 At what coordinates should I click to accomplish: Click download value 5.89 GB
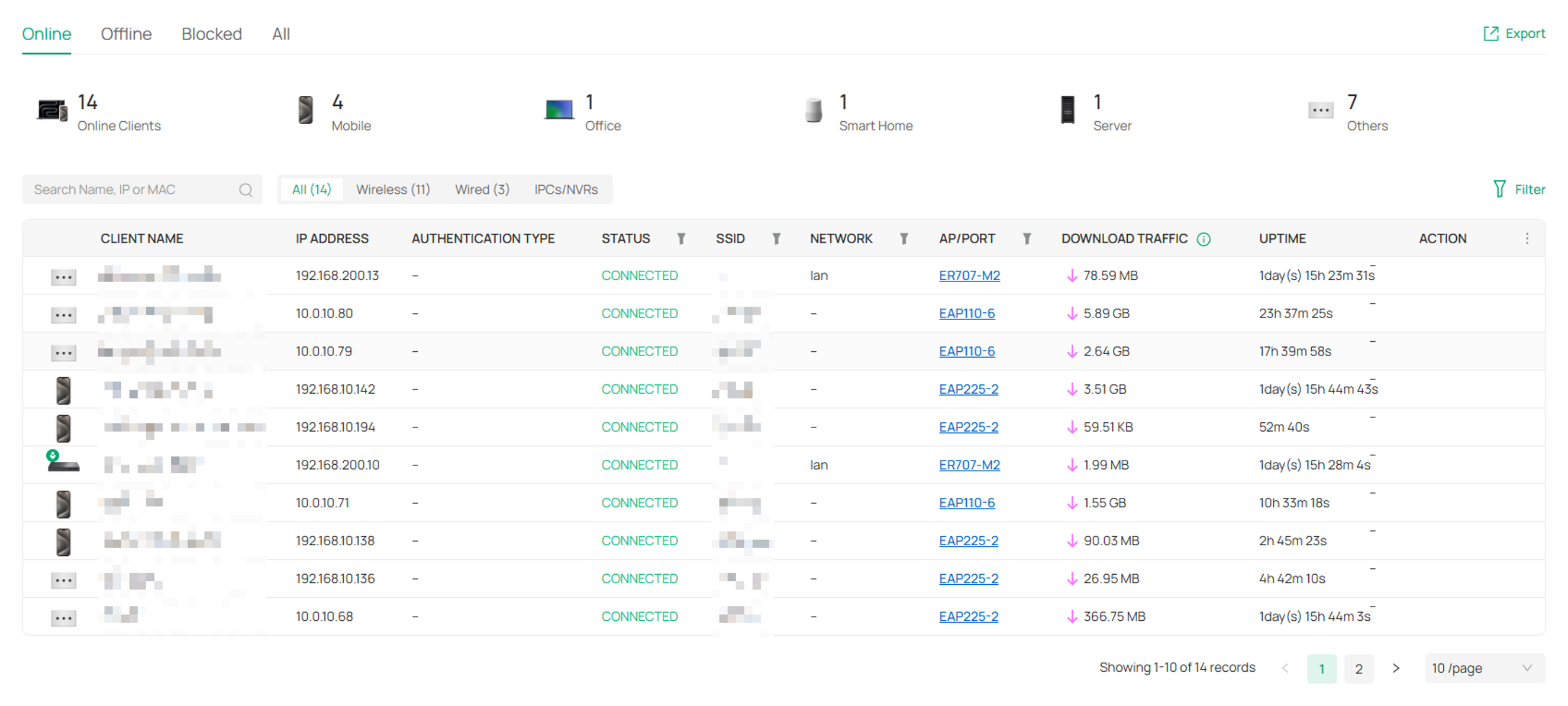click(1106, 313)
